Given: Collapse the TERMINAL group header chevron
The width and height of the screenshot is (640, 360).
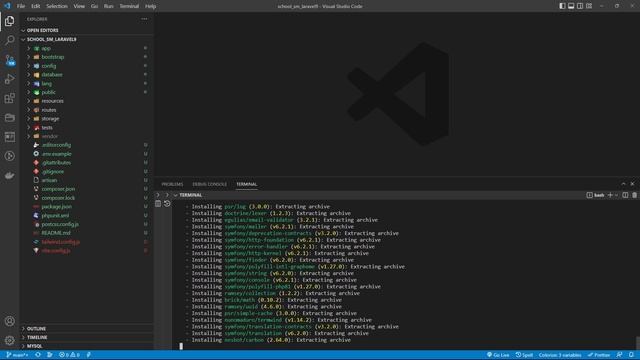Looking at the screenshot, I should click(176, 195).
